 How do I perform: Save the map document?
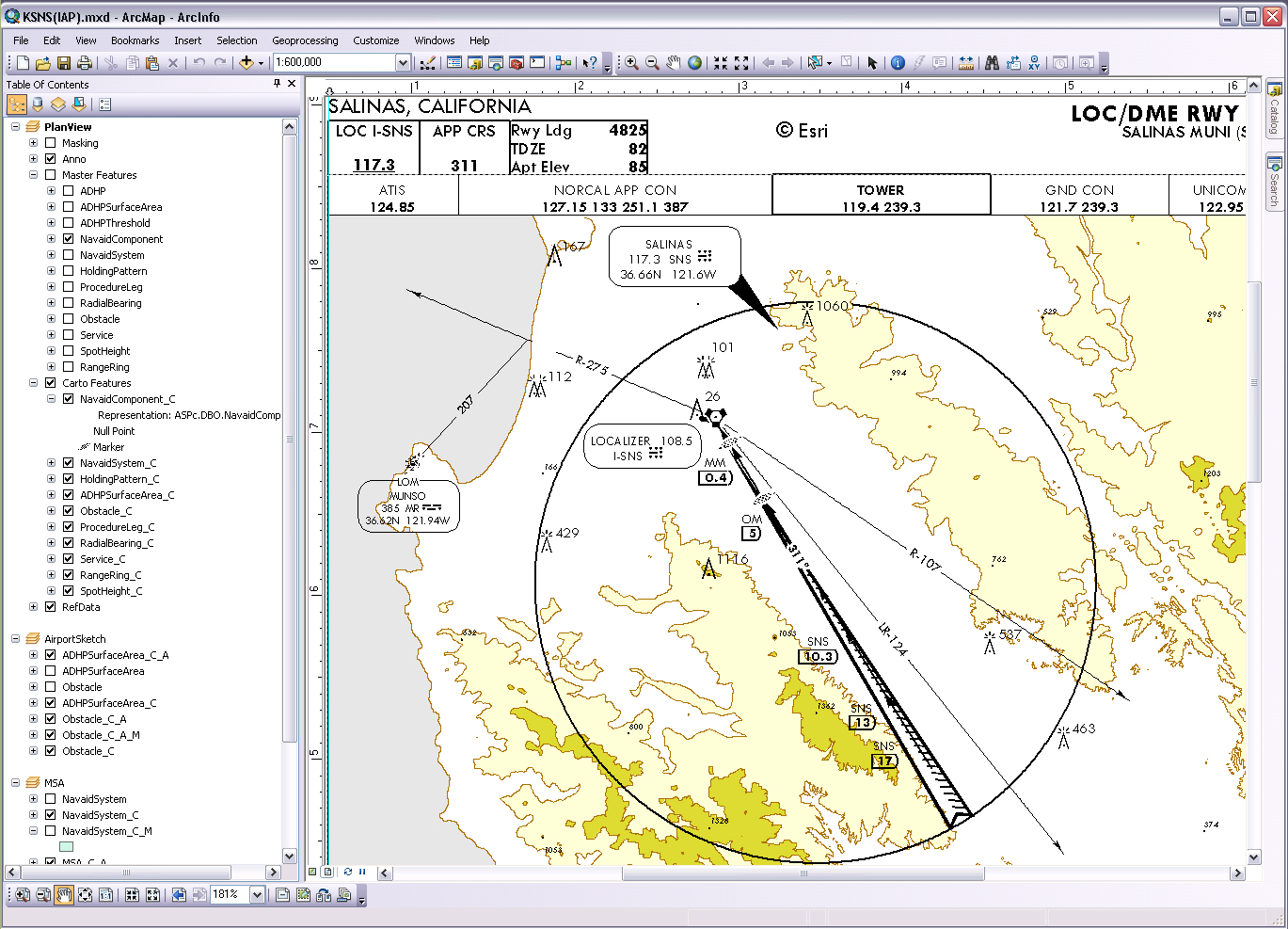point(64,63)
